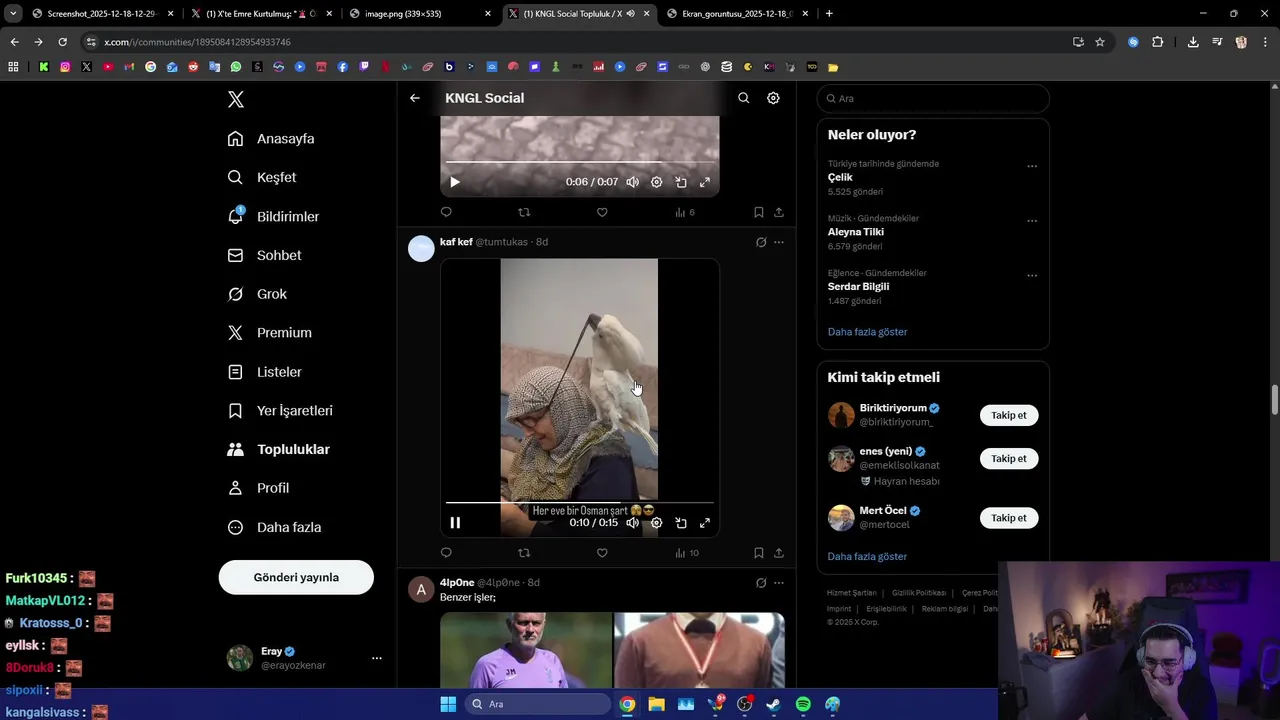Go to Anasayfa
Screen dimensions: 1280x720
click(271, 139)
